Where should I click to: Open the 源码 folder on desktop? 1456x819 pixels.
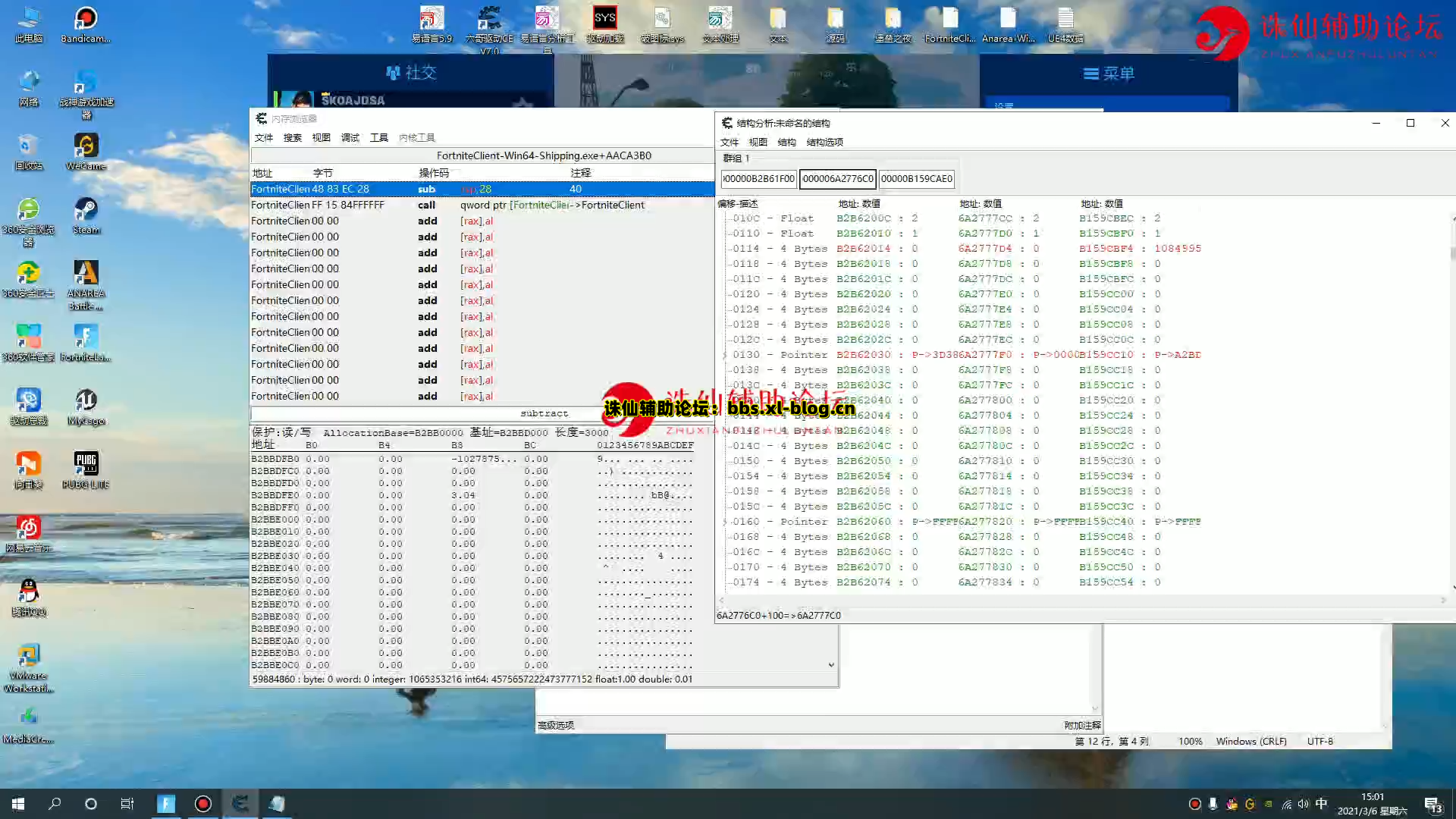835,24
